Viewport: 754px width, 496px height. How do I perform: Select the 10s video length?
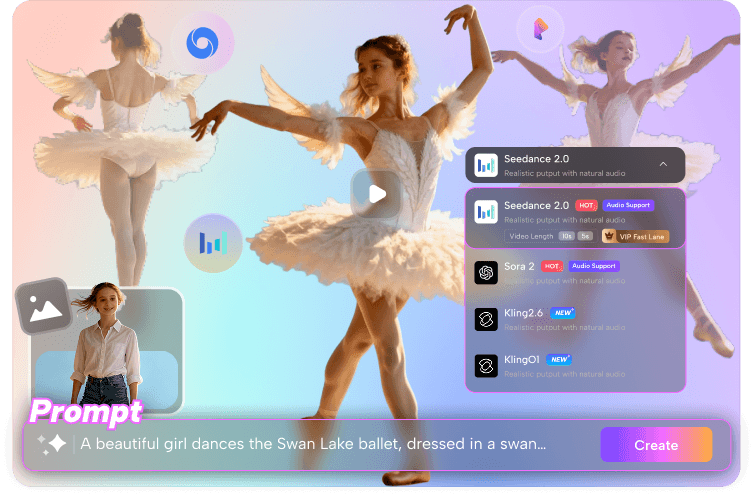click(x=567, y=236)
